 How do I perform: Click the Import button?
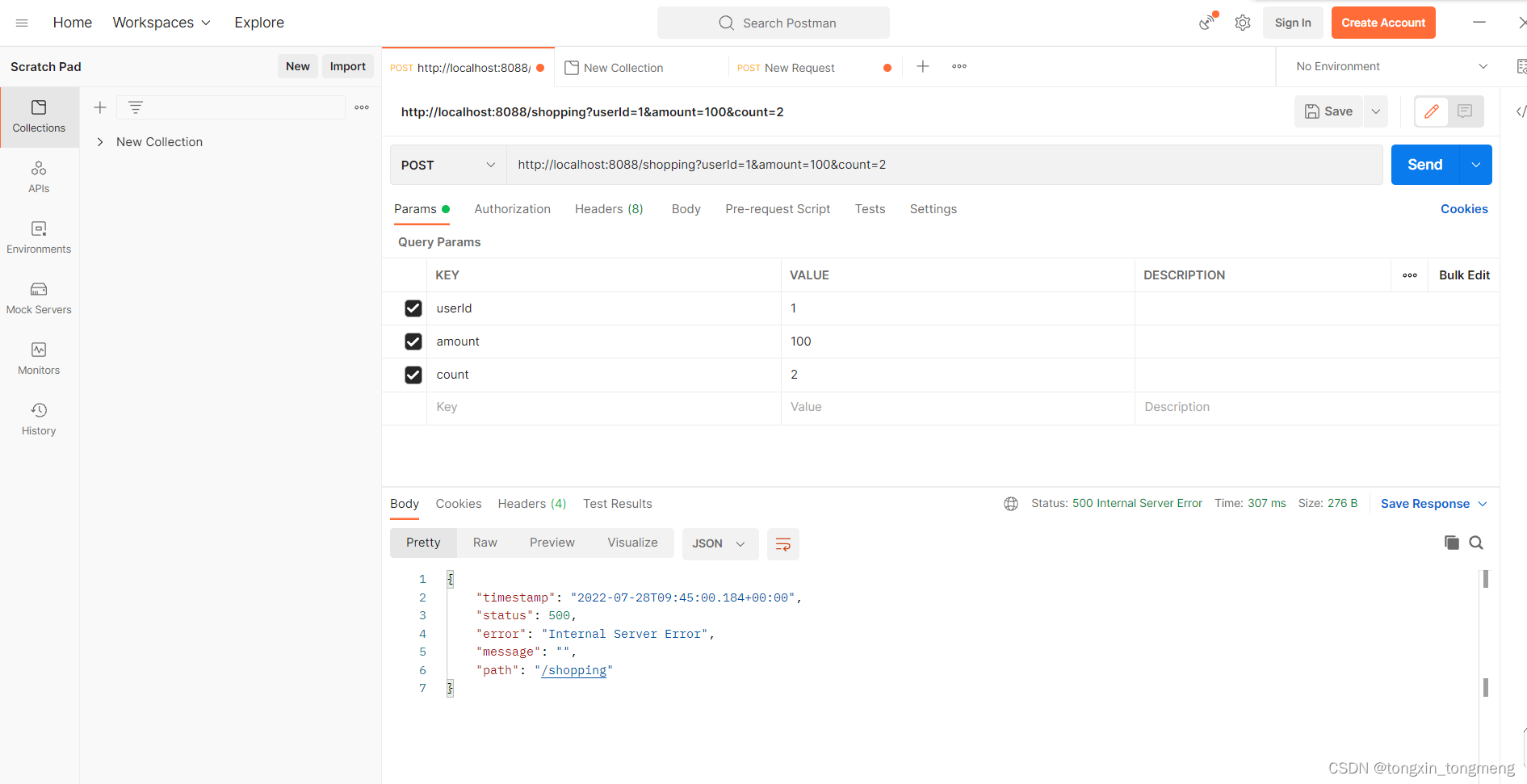tap(348, 66)
